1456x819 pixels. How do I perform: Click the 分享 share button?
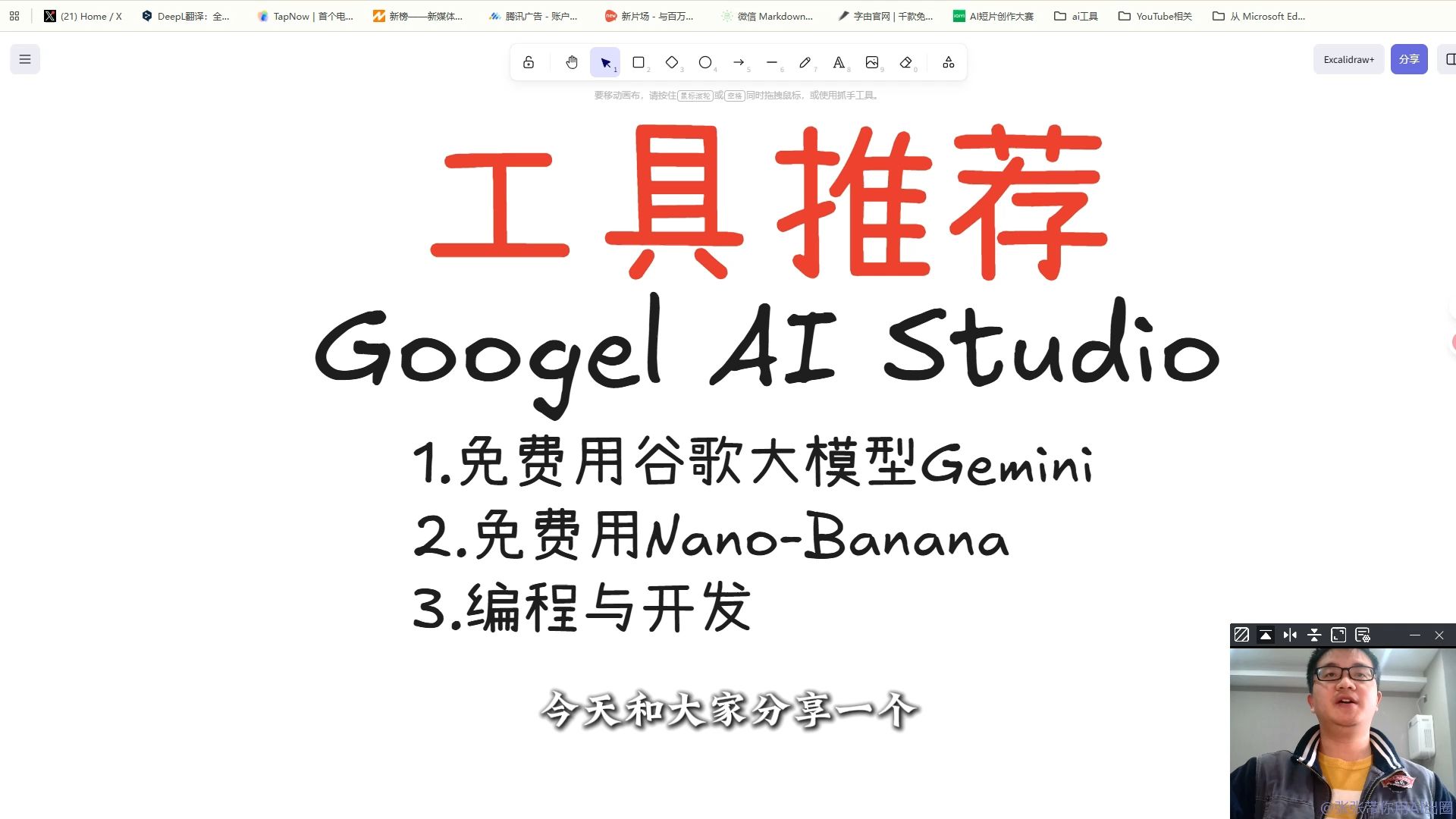click(x=1408, y=59)
